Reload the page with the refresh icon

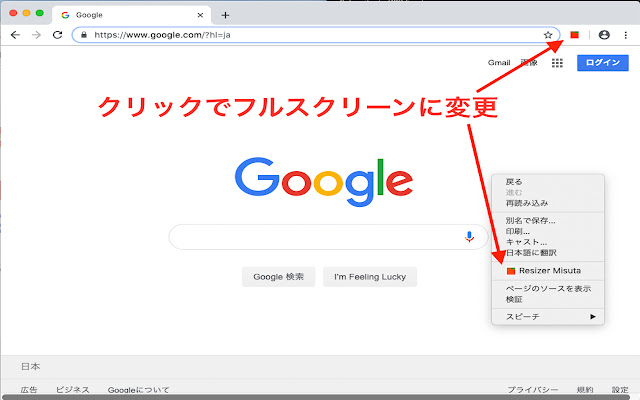tap(58, 35)
